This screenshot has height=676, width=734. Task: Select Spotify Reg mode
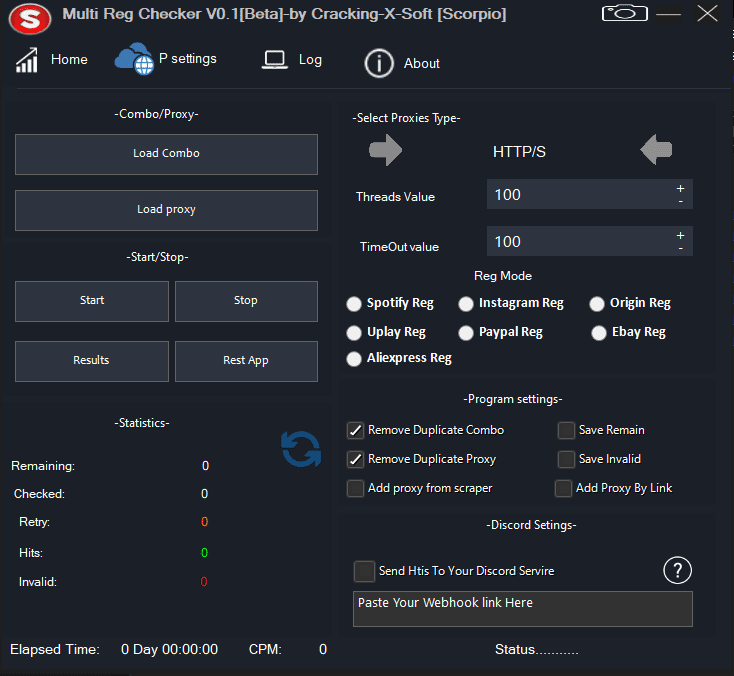coord(354,304)
